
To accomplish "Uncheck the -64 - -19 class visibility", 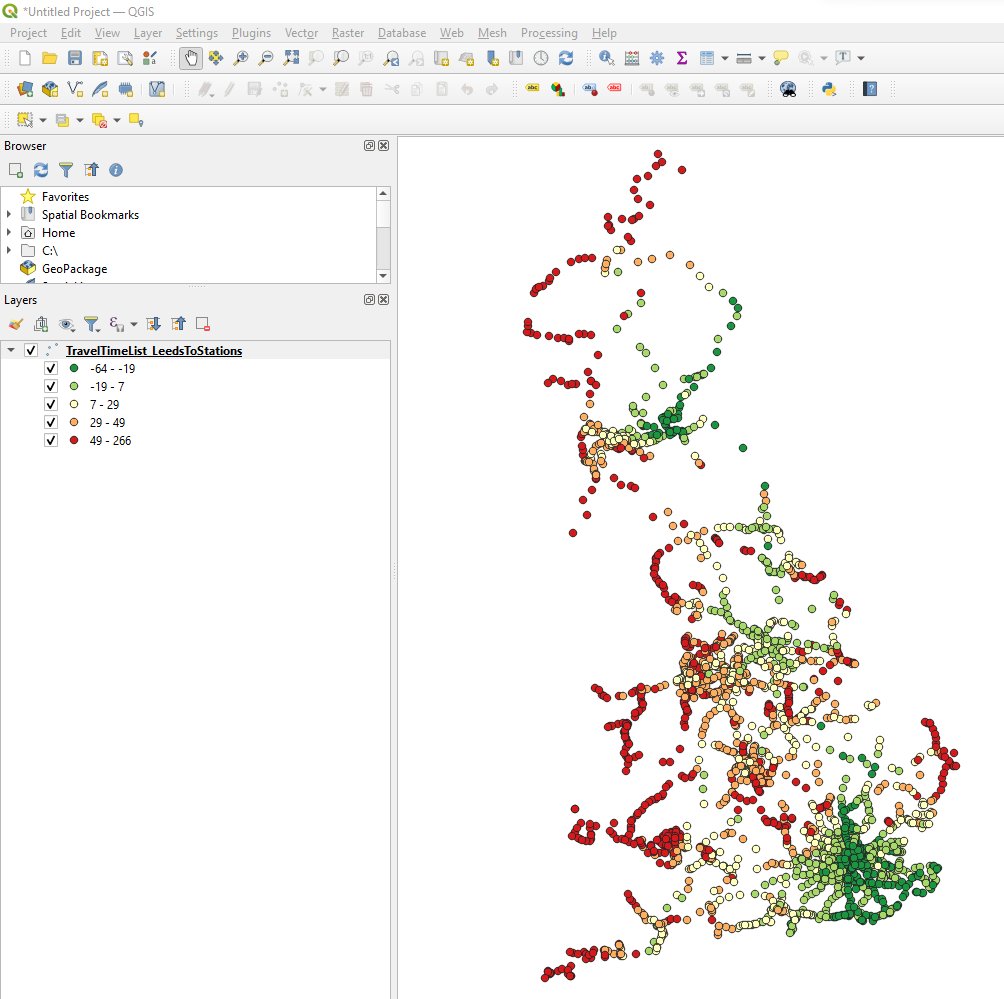I will tap(51, 368).
